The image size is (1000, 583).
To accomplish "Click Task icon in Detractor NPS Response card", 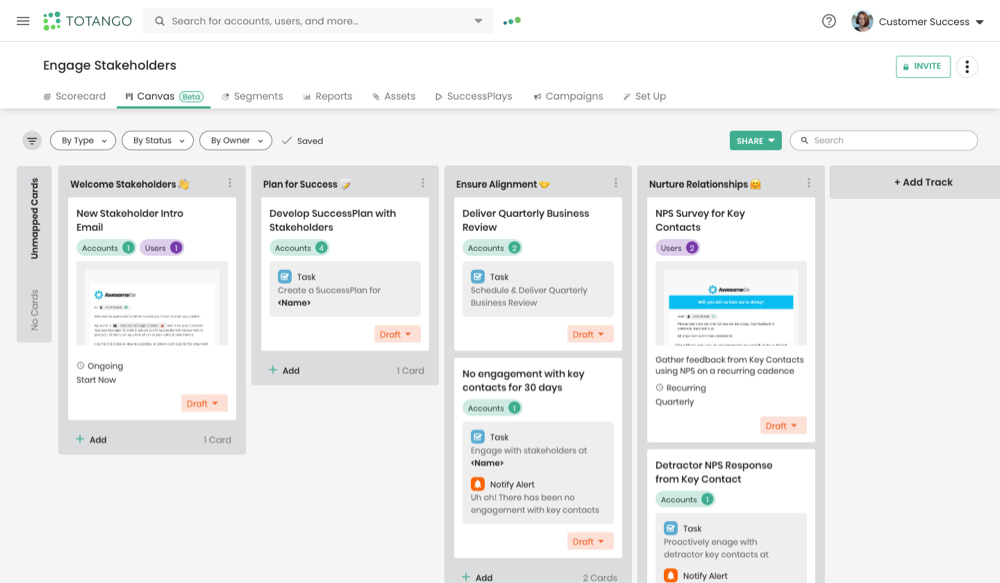I will click(x=671, y=528).
